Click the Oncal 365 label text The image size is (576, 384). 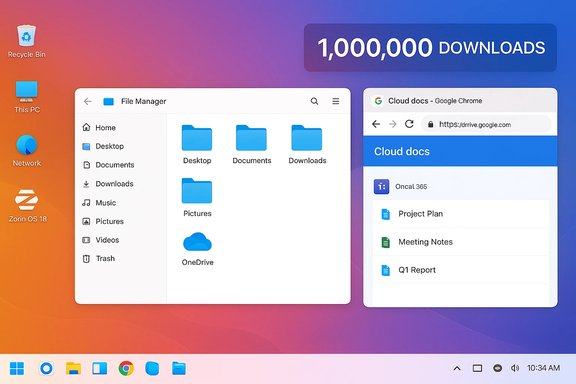(x=411, y=187)
